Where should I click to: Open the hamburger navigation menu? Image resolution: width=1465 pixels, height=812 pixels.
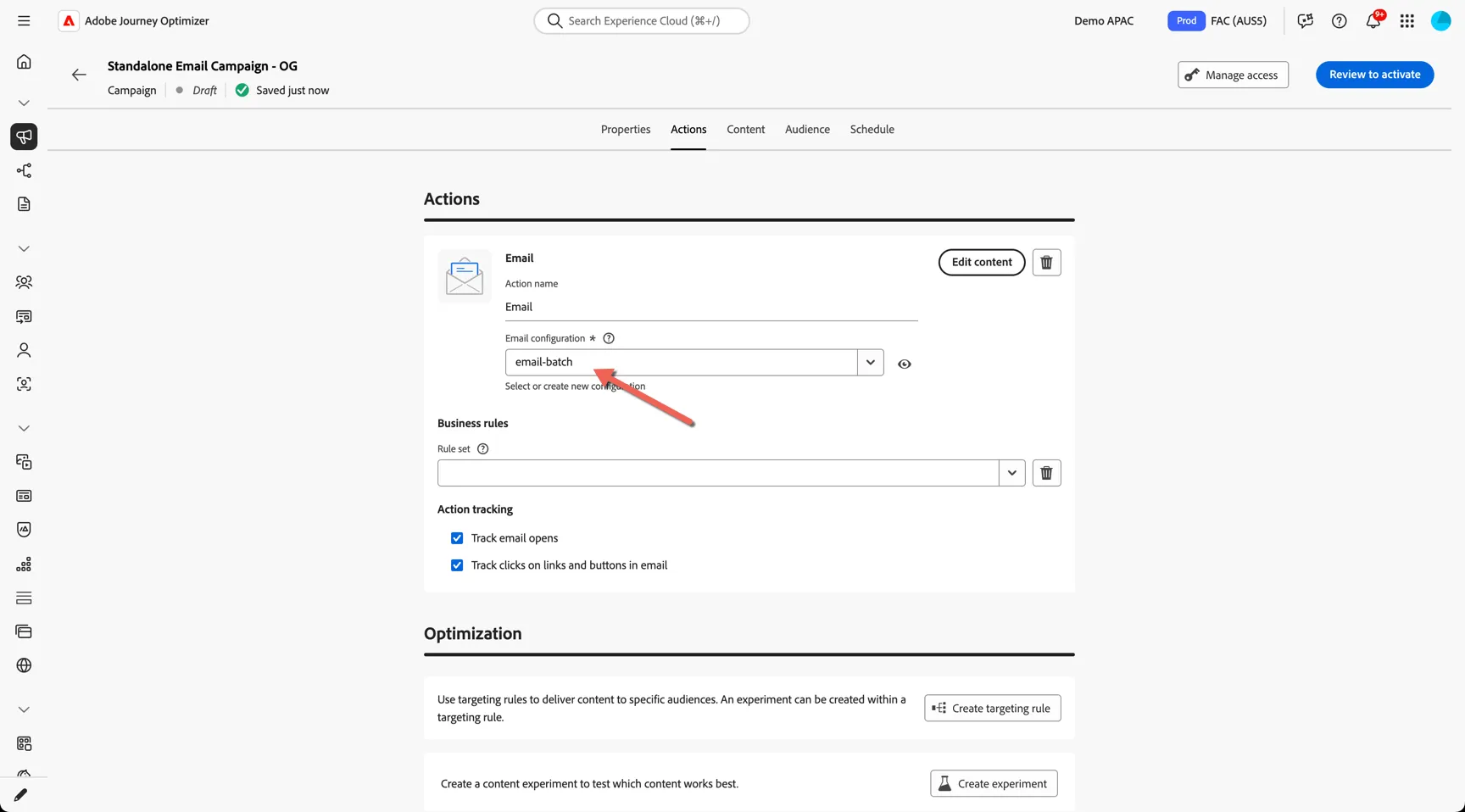click(x=24, y=20)
